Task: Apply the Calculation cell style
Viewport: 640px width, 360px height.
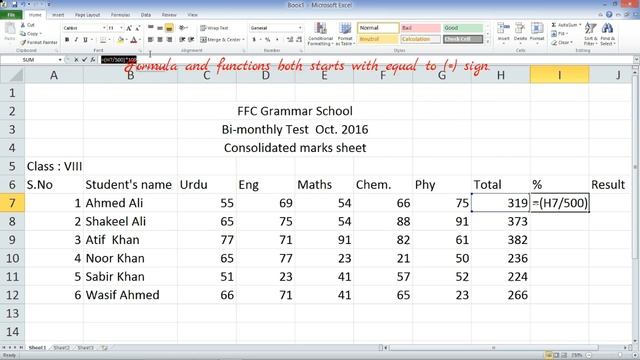Action: (420, 39)
